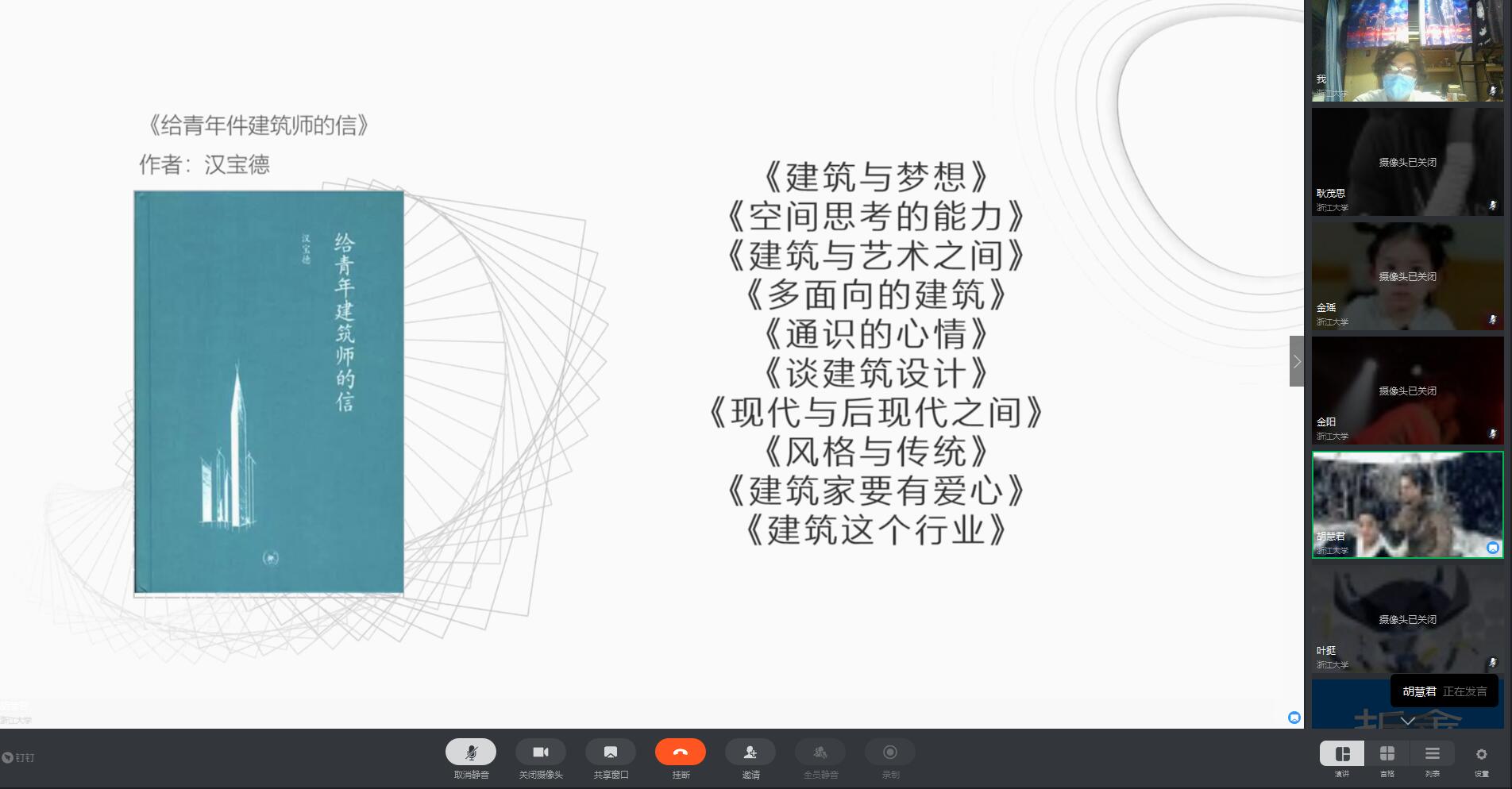Open the 共享窗口 share window option
1512x789 pixels.
[611, 752]
